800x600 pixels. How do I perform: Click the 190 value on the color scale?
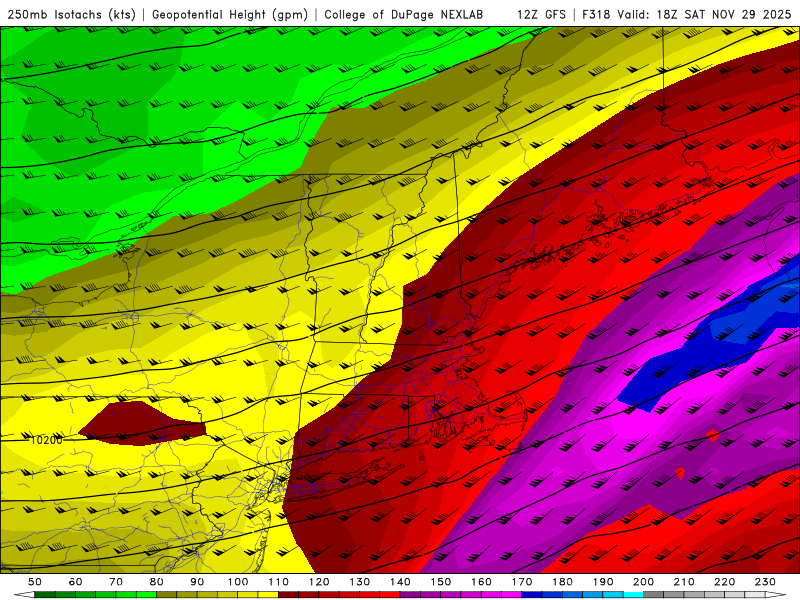(x=603, y=582)
